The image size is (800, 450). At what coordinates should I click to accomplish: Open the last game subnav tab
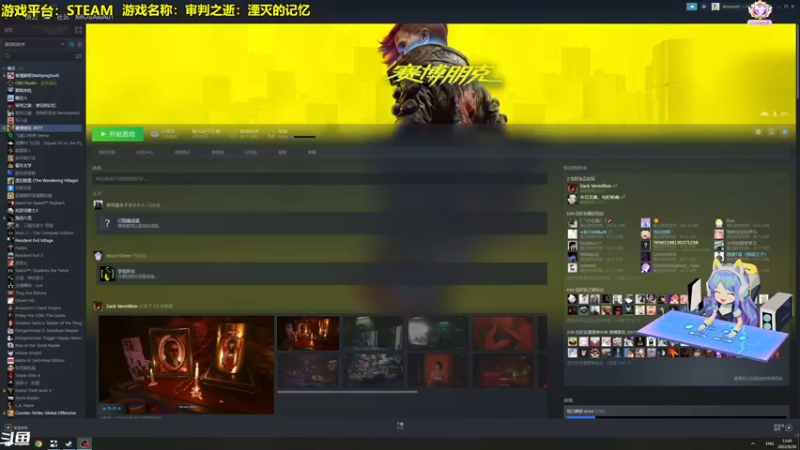click(312, 152)
